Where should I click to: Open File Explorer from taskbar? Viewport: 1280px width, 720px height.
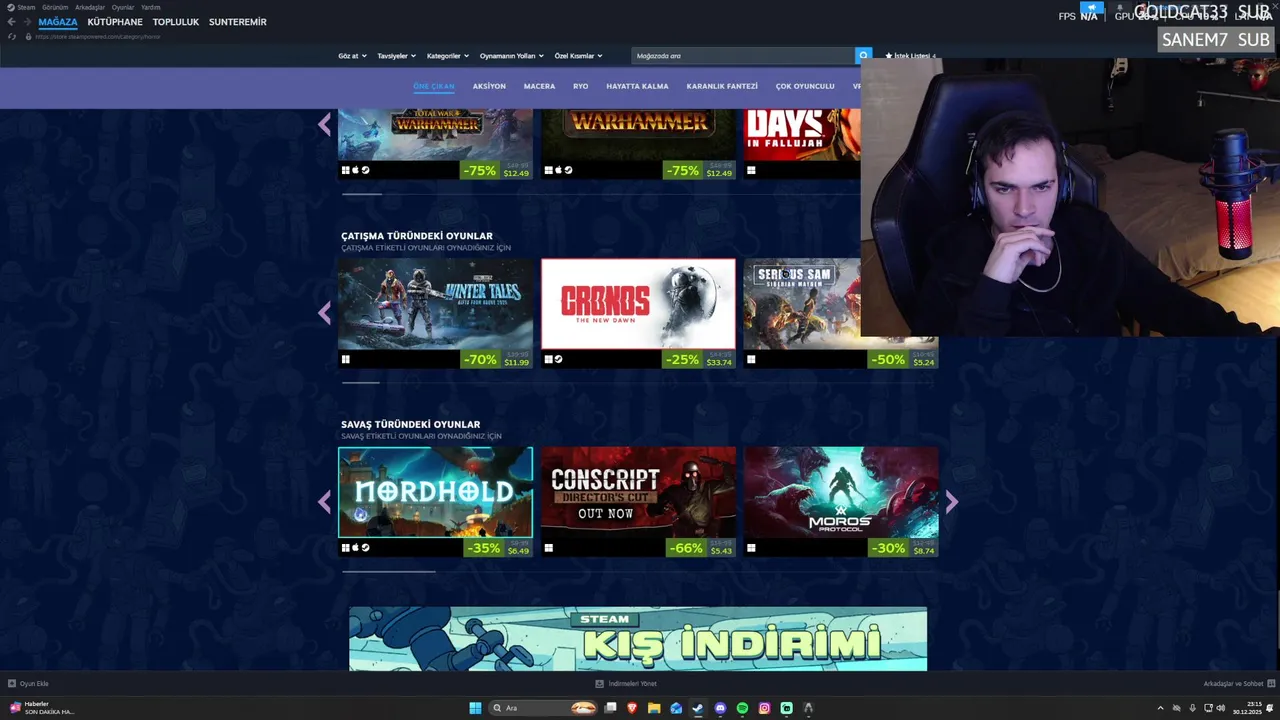coord(654,708)
